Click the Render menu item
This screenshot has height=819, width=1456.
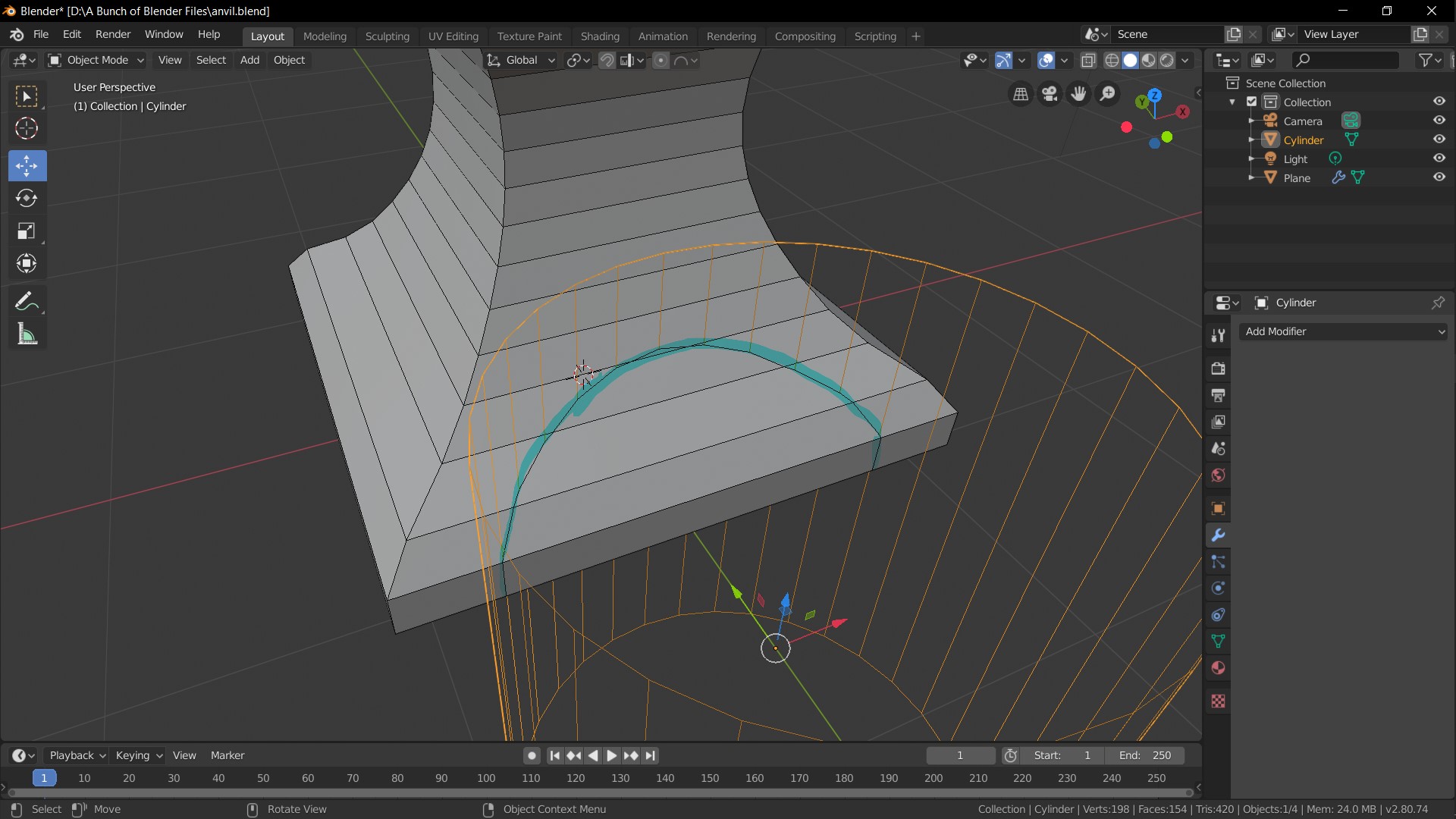[113, 35]
